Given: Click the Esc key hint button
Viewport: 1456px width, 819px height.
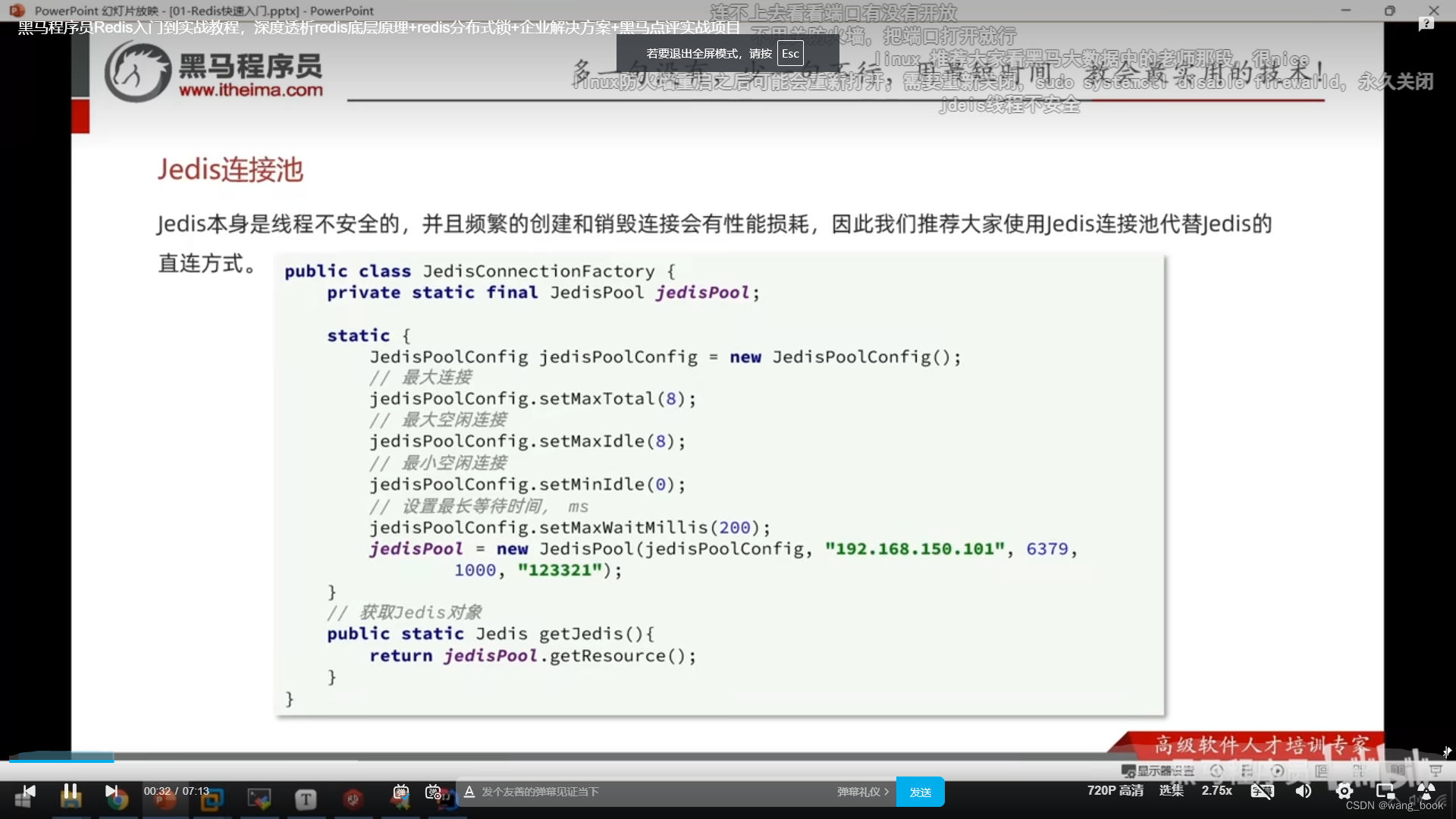Looking at the screenshot, I should pos(790,53).
